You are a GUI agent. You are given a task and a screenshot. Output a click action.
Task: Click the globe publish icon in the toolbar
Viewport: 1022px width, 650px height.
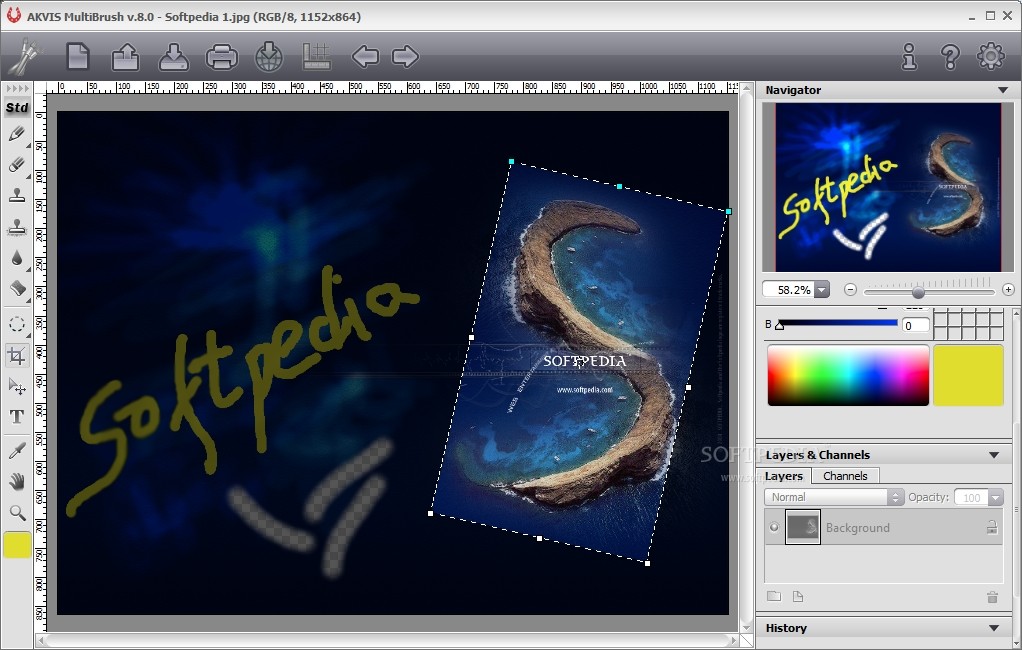pos(269,56)
